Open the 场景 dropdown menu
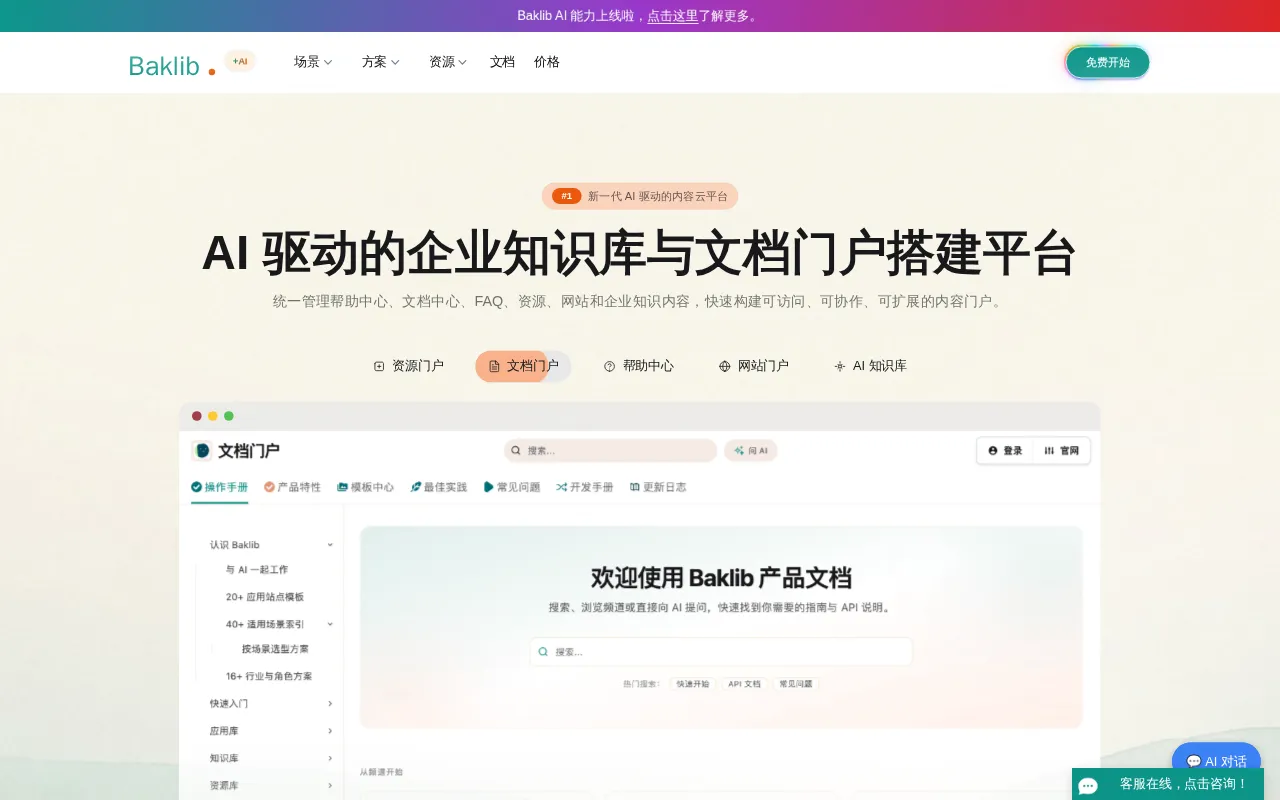1280x800 pixels. tap(313, 62)
